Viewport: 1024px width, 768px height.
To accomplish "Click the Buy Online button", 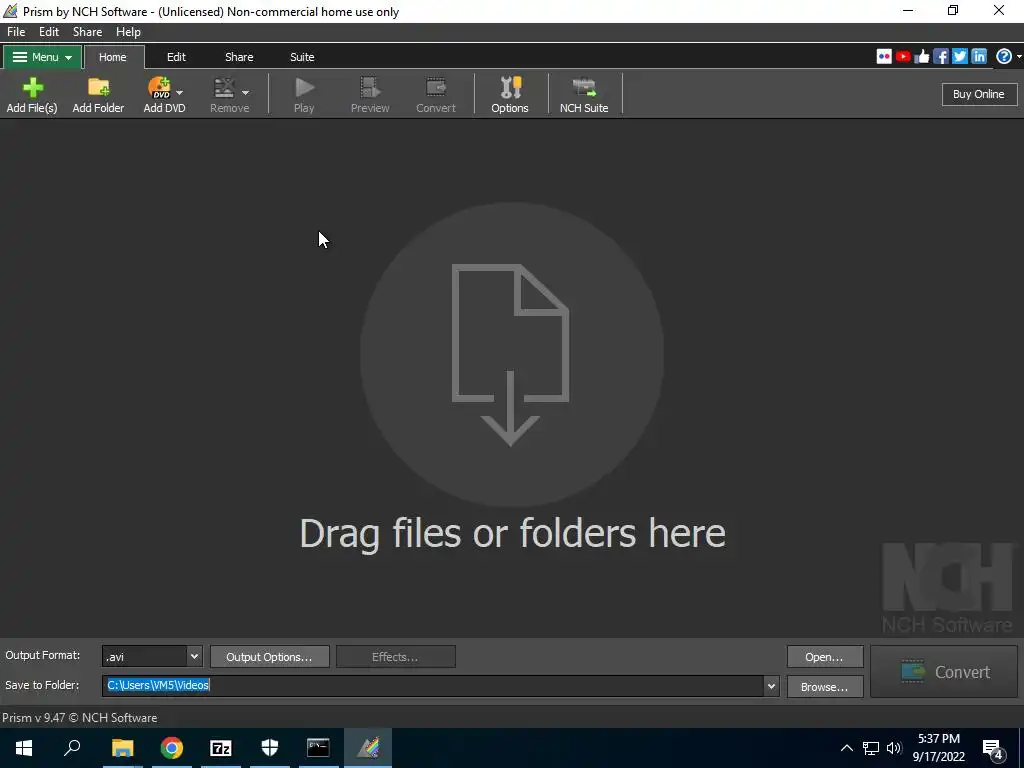I will point(978,94).
